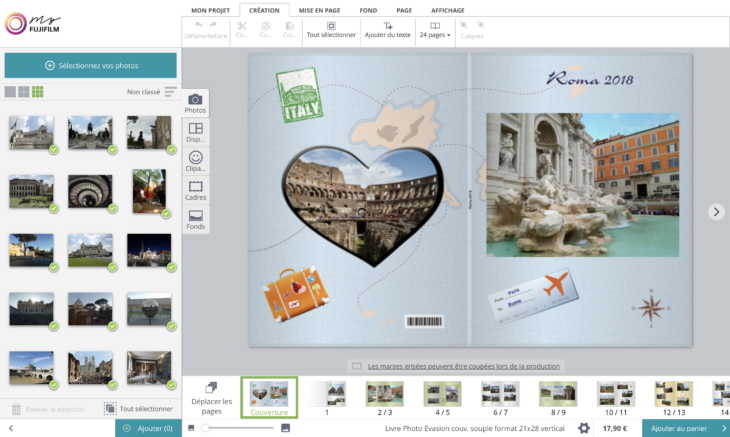
Task: Open the MISE EN PAGE tab
Action: [319, 10]
